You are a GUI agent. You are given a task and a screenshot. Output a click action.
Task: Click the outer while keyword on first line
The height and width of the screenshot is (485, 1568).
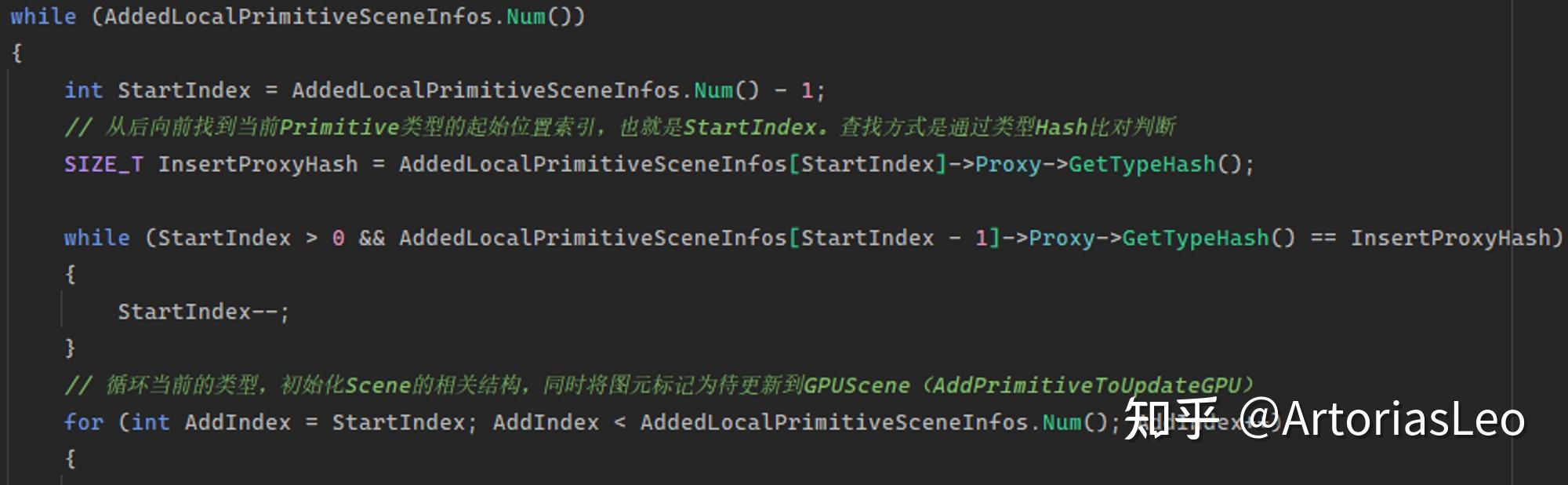click(x=43, y=16)
